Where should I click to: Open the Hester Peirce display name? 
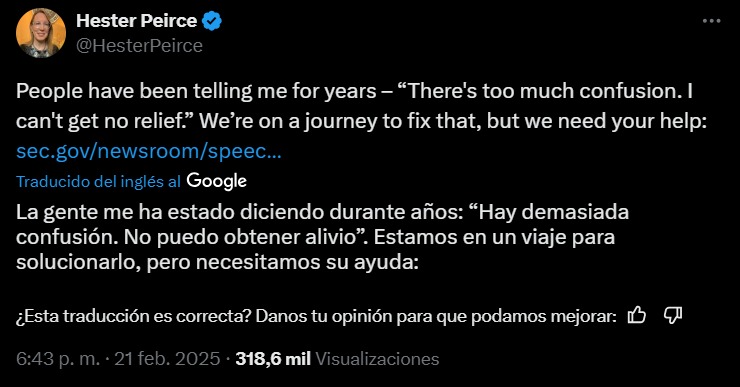click(136, 21)
